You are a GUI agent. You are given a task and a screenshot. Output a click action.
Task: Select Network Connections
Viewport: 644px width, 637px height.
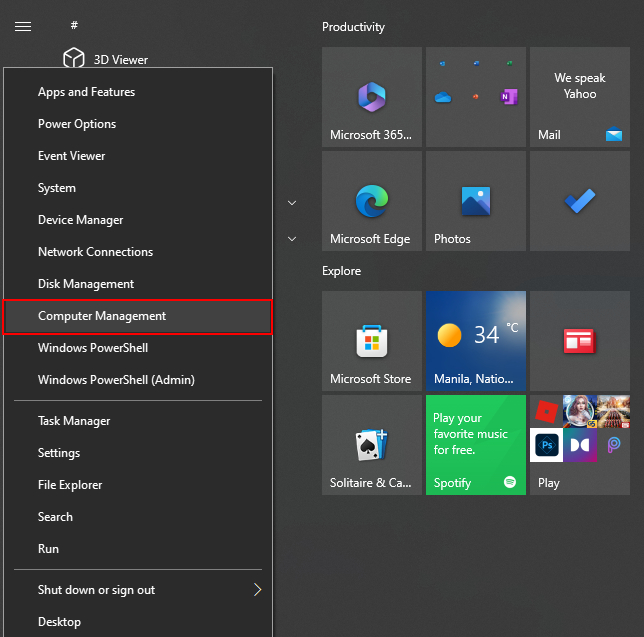tap(138, 252)
